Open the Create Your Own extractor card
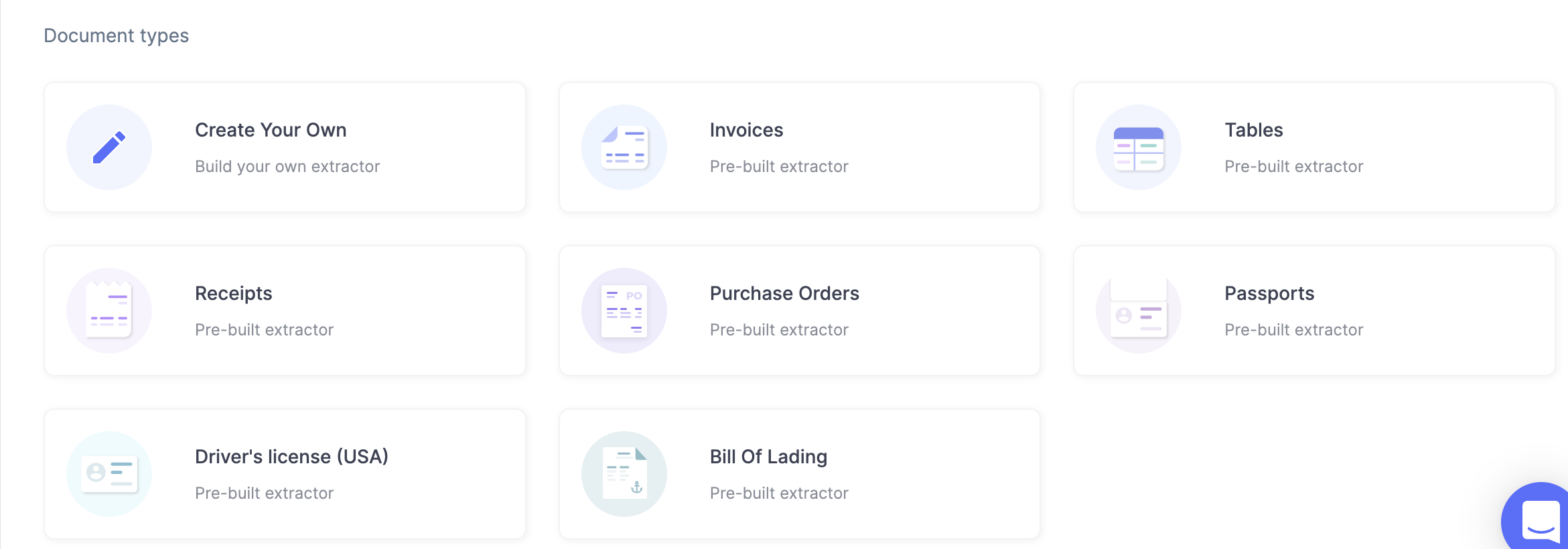Image resolution: width=1568 pixels, height=549 pixels. 285,147
